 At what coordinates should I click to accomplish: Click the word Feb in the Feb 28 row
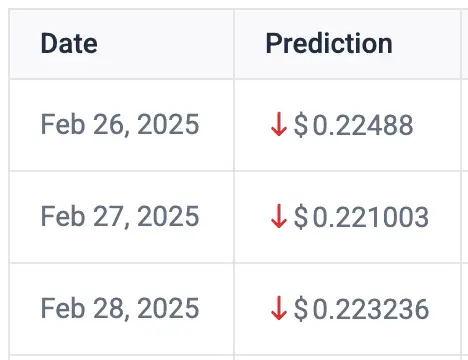click(63, 308)
